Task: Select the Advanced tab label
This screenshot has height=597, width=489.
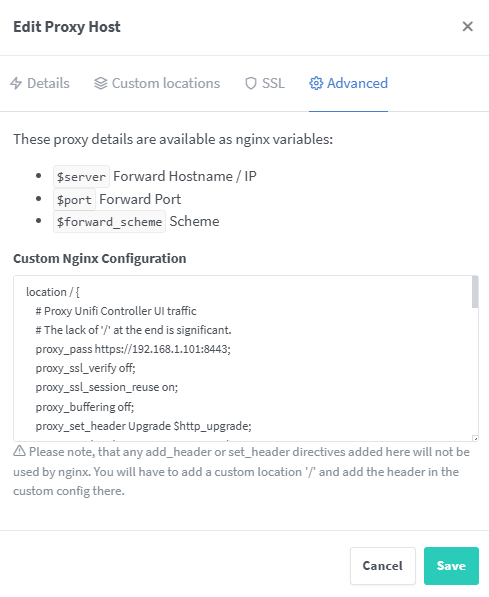Action: click(x=357, y=83)
